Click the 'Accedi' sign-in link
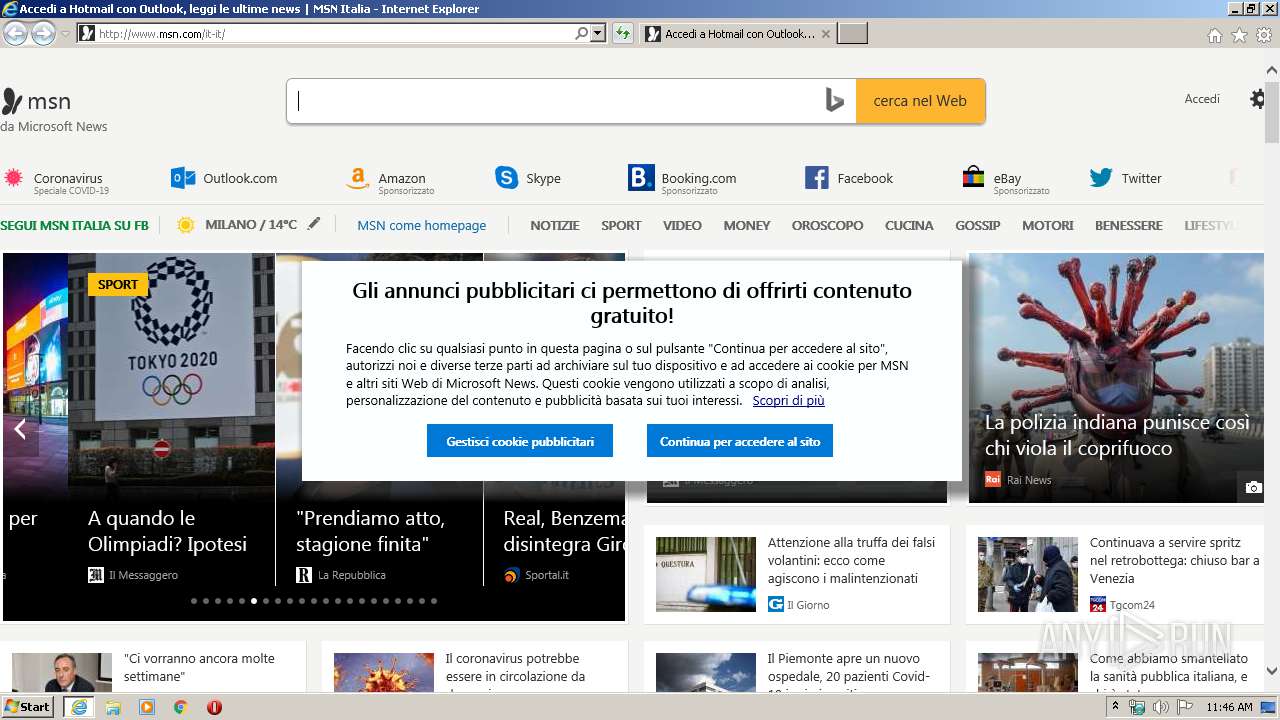 tap(1202, 99)
